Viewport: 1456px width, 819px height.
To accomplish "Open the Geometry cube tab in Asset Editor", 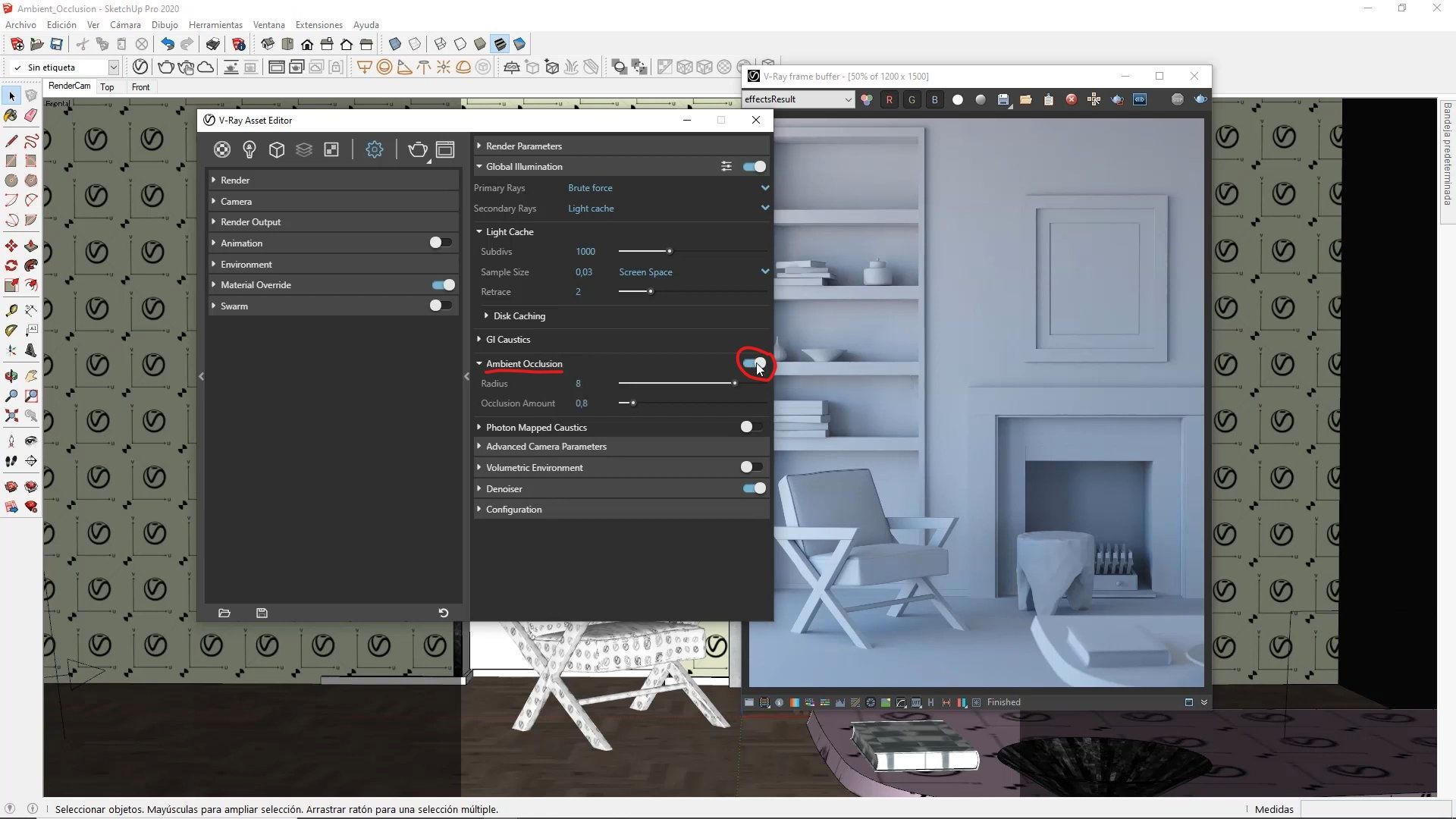I will pyautogui.click(x=277, y=149).
